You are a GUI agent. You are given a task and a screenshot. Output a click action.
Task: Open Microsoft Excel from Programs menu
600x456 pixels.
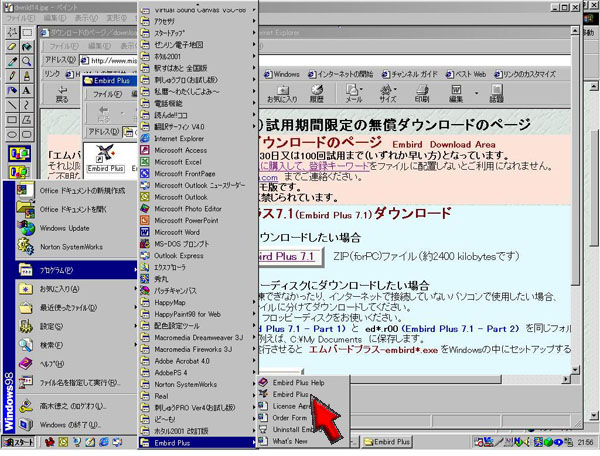coord(178,162)
